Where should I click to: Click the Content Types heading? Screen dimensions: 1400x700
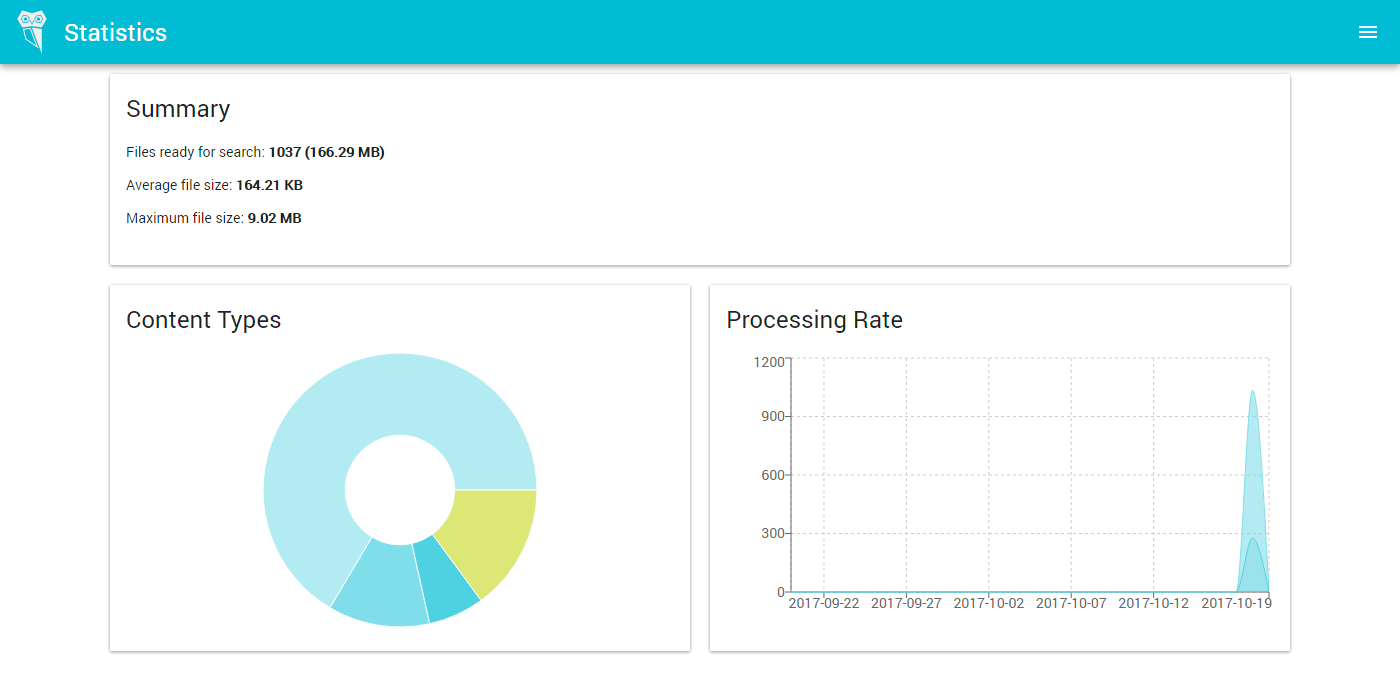pyautogui.click(x=203, y=320)
